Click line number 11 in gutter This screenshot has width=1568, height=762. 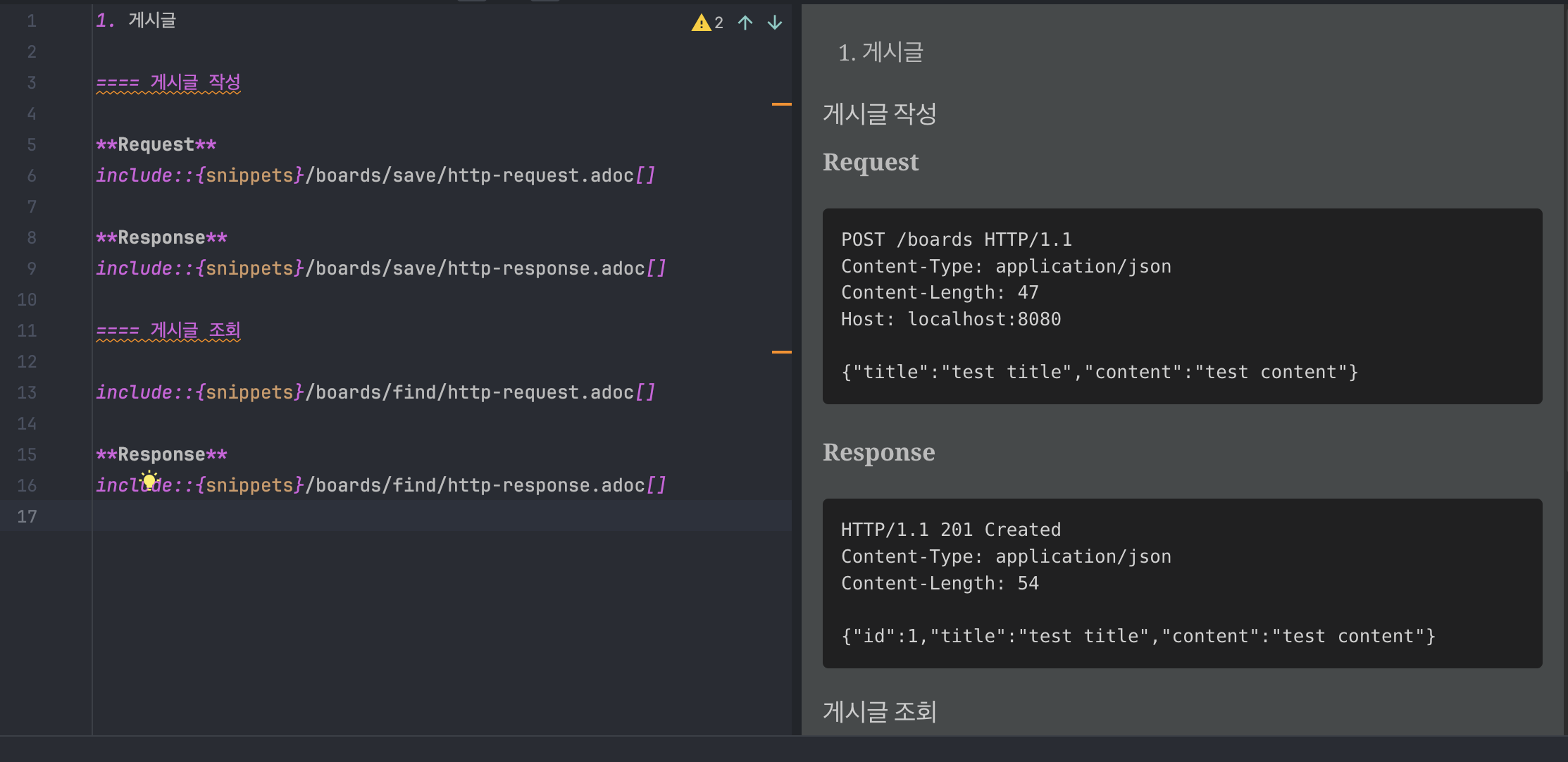point(27,330)
